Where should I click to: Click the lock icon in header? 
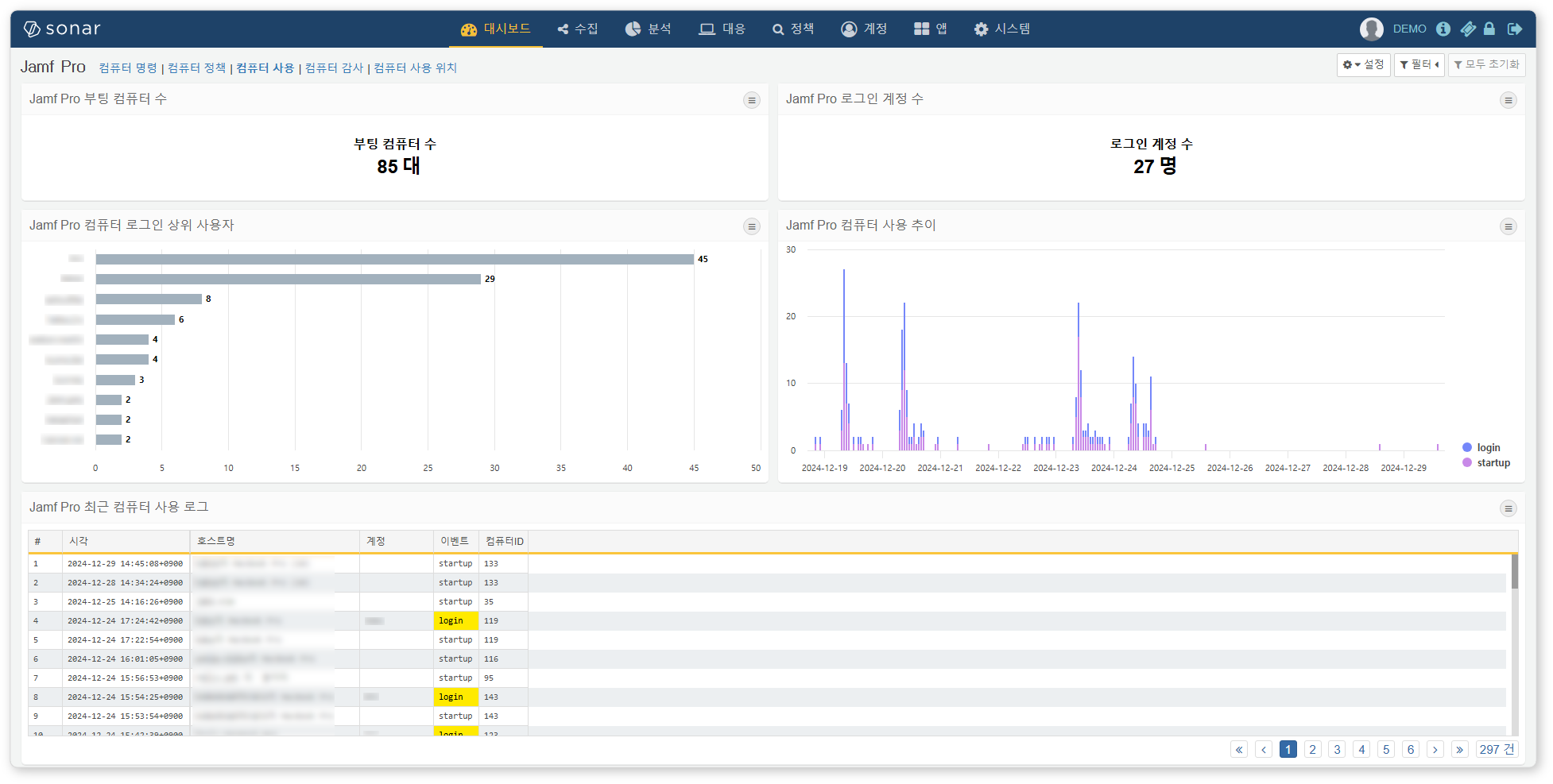(x=1489, y=29)
